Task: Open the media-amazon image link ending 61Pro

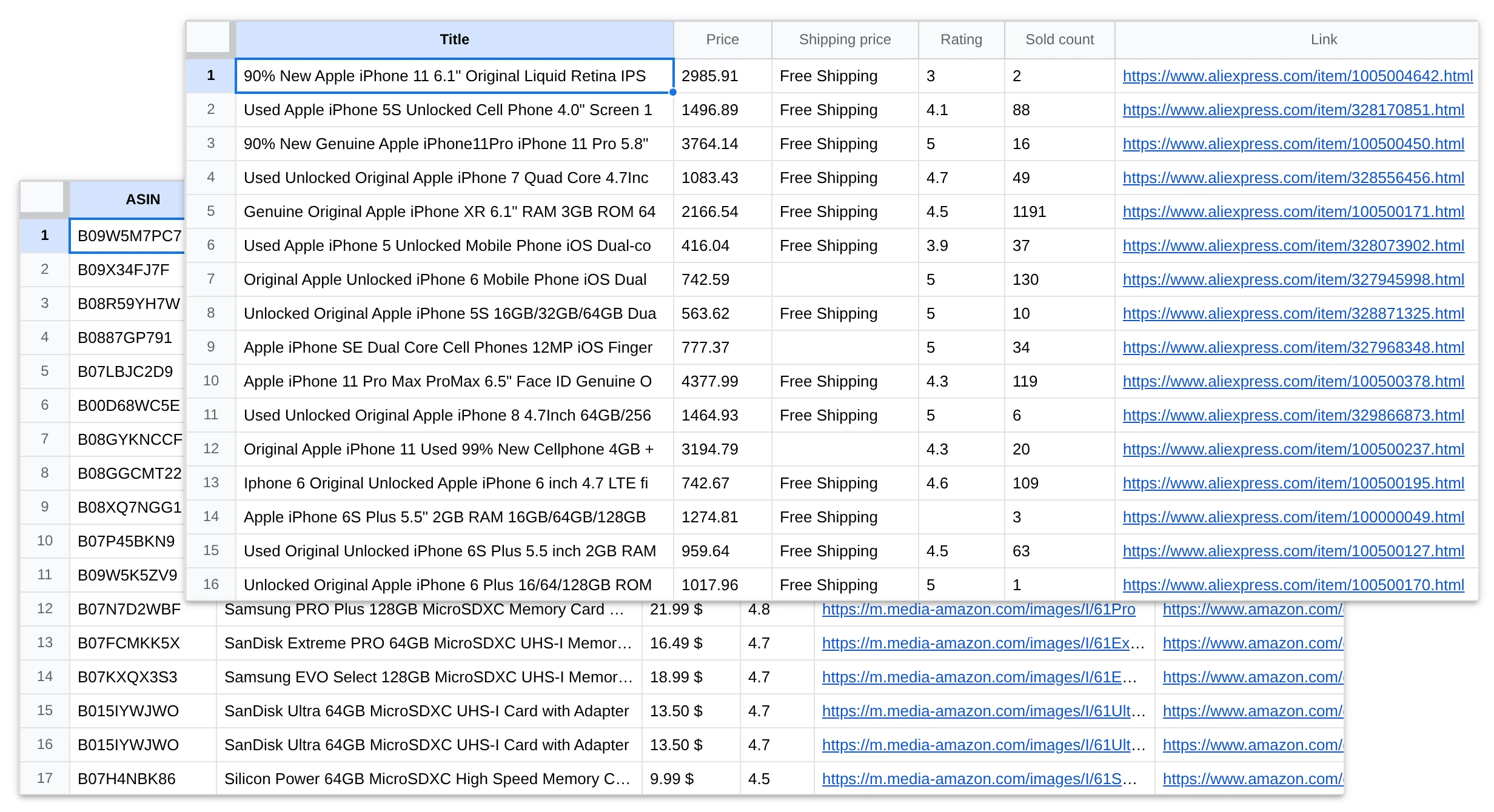Action: coord(979,610)
